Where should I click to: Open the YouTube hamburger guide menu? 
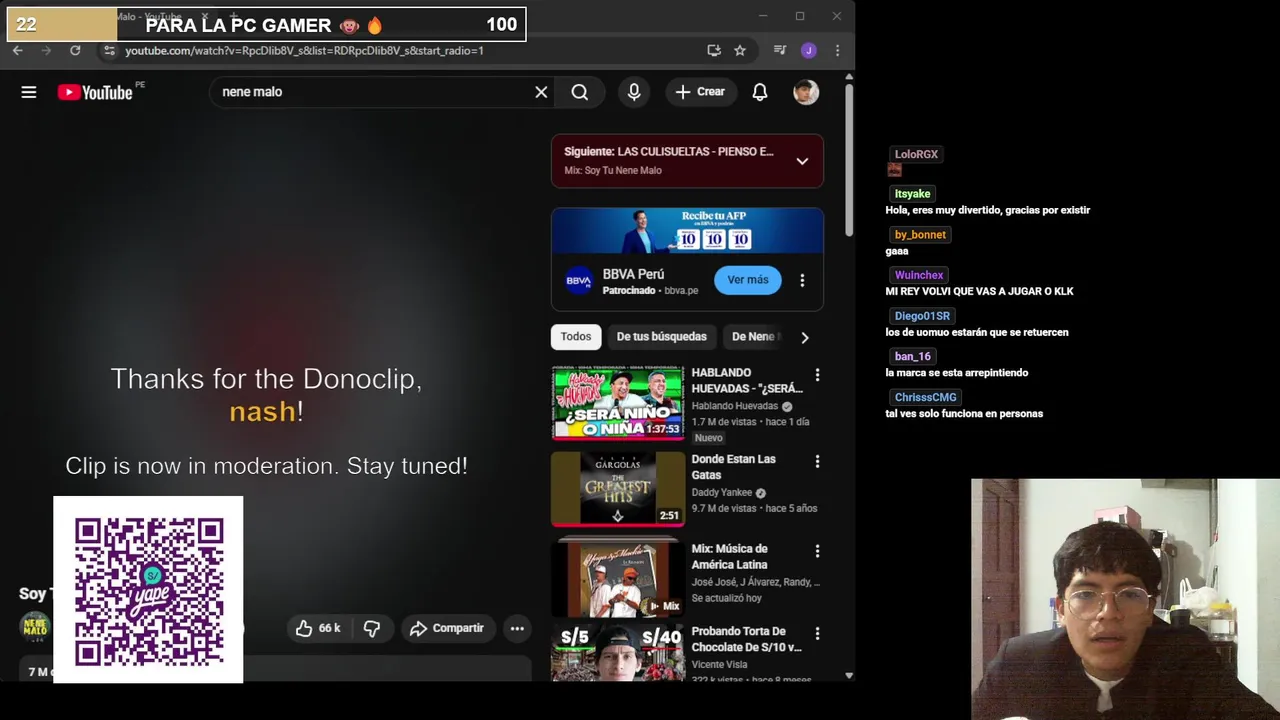29,92
